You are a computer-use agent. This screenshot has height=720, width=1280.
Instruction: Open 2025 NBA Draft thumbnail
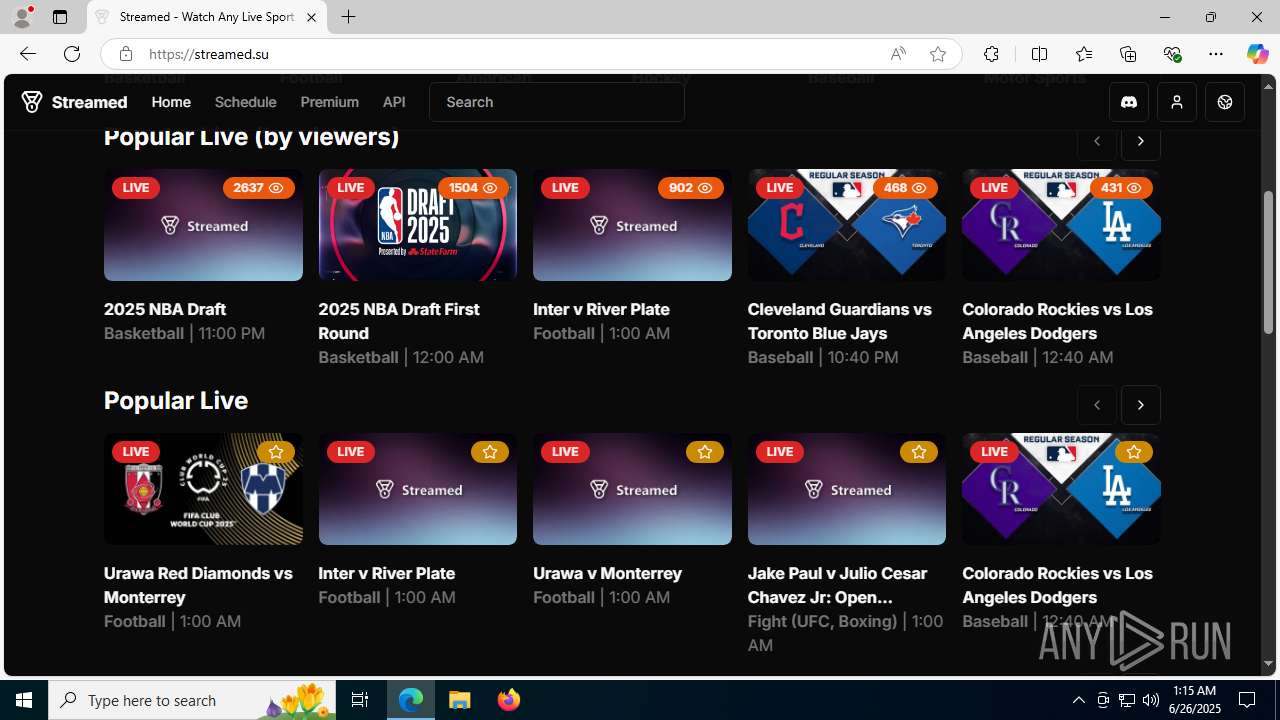click(203, 225)
